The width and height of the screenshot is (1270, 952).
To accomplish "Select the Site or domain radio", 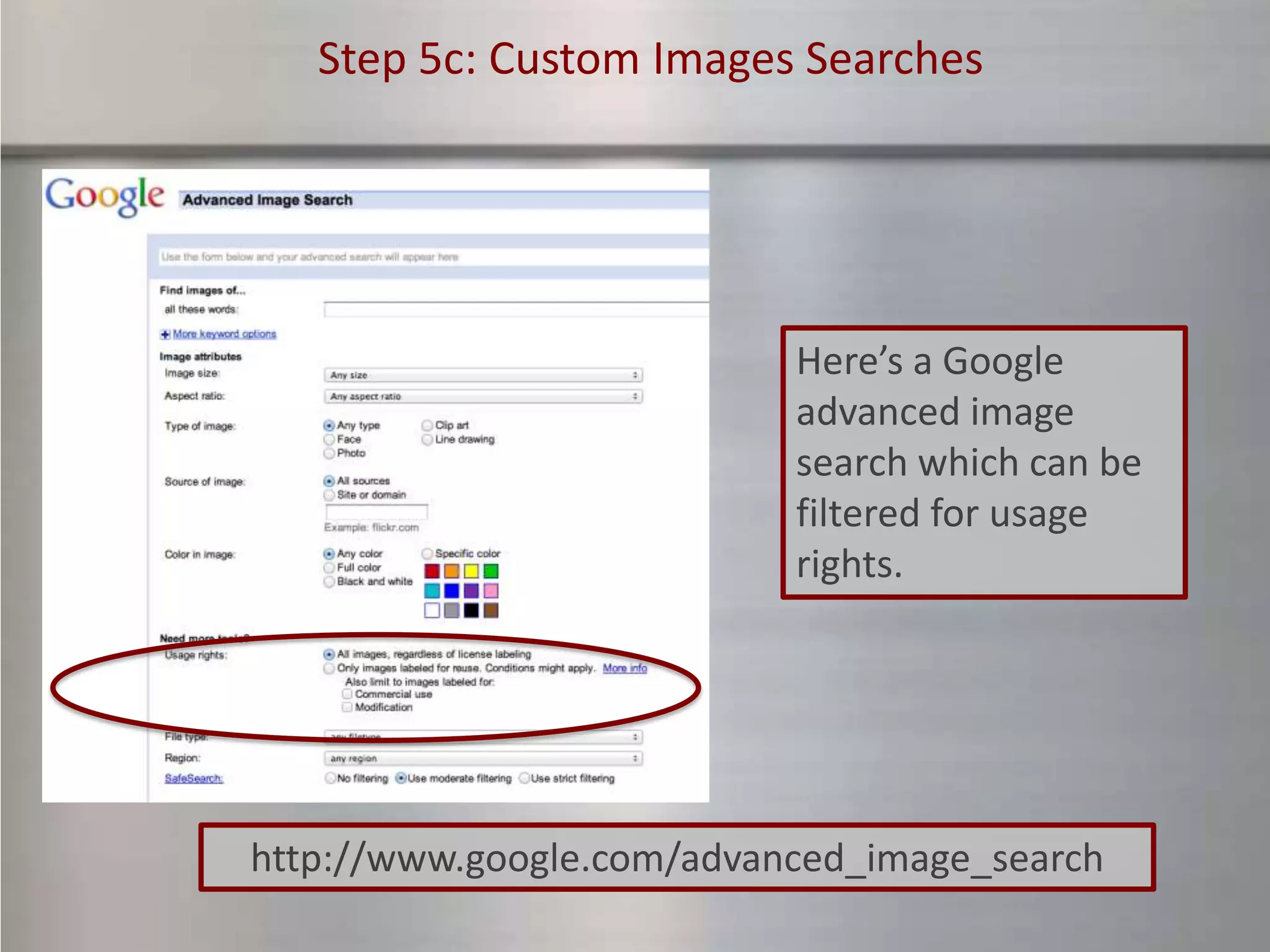I will 329,495.
